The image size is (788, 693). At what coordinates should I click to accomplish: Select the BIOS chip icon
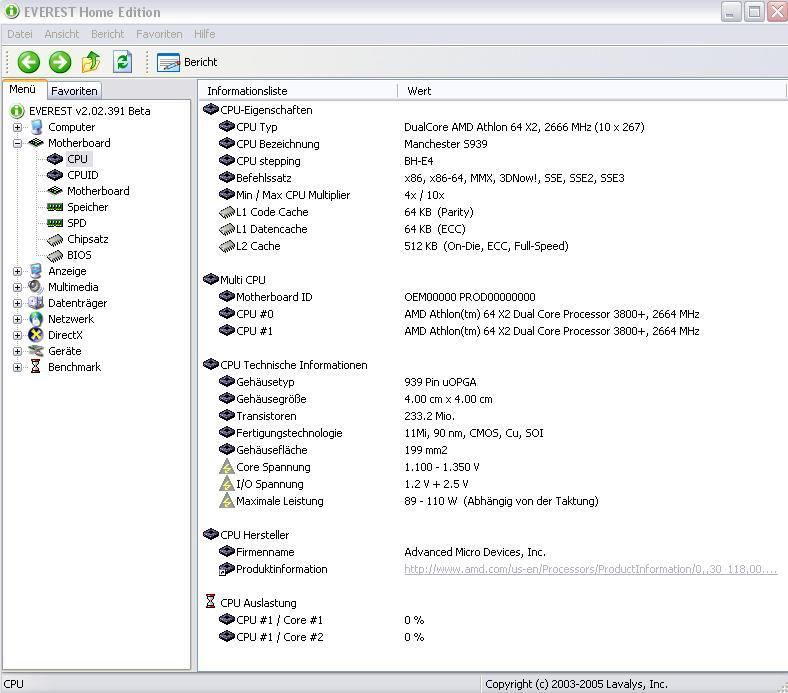[55, 256]
